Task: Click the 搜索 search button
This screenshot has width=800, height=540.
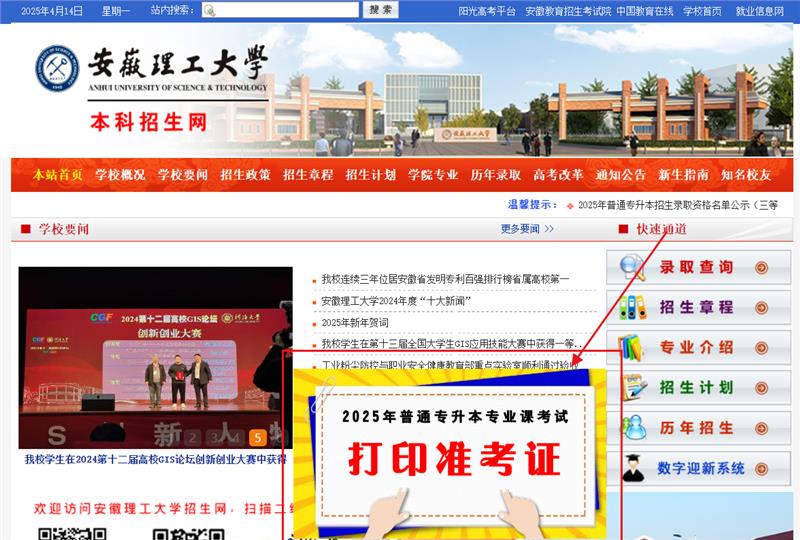Action: (381, 10)
